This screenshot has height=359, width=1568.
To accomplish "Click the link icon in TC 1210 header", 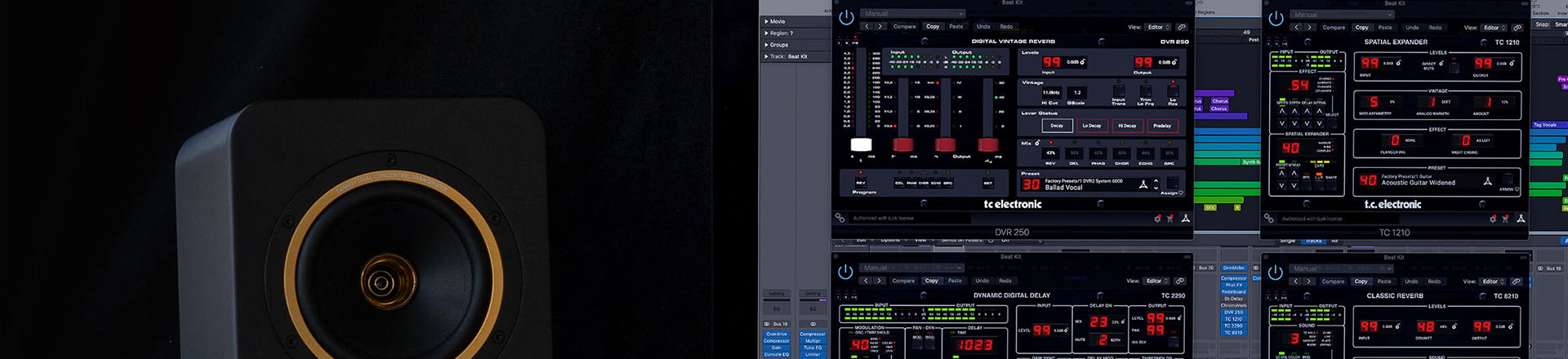I will point(1517,28).
